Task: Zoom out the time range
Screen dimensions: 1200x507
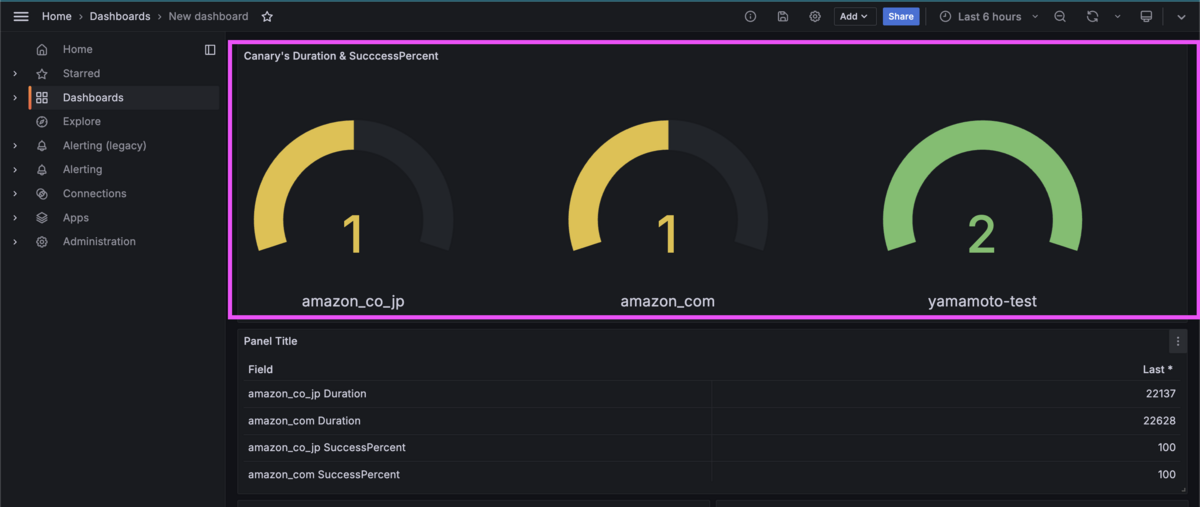Action: pos(1060,17)
